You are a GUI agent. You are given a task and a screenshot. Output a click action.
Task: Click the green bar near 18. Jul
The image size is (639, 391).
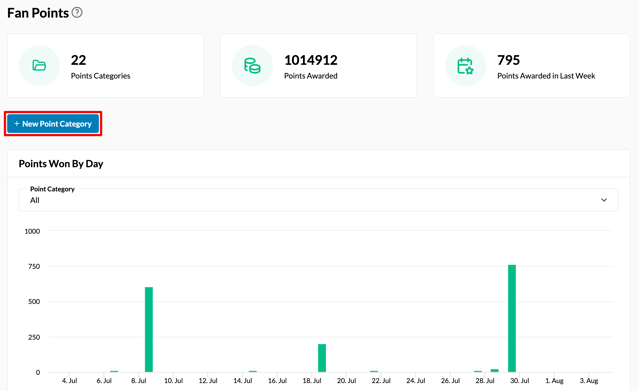pyautogui.click(x=322, y=358)
